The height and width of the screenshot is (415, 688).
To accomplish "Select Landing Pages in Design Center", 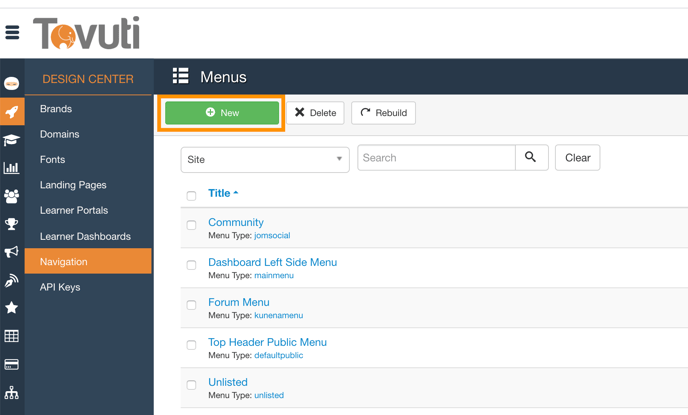I will [x=73, y=185].
